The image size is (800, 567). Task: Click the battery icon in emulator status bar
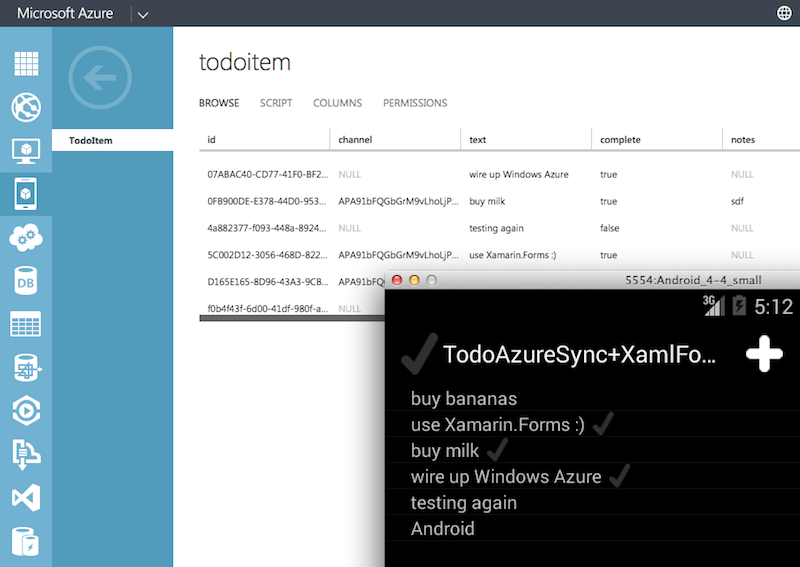click(x=739, y=306)
